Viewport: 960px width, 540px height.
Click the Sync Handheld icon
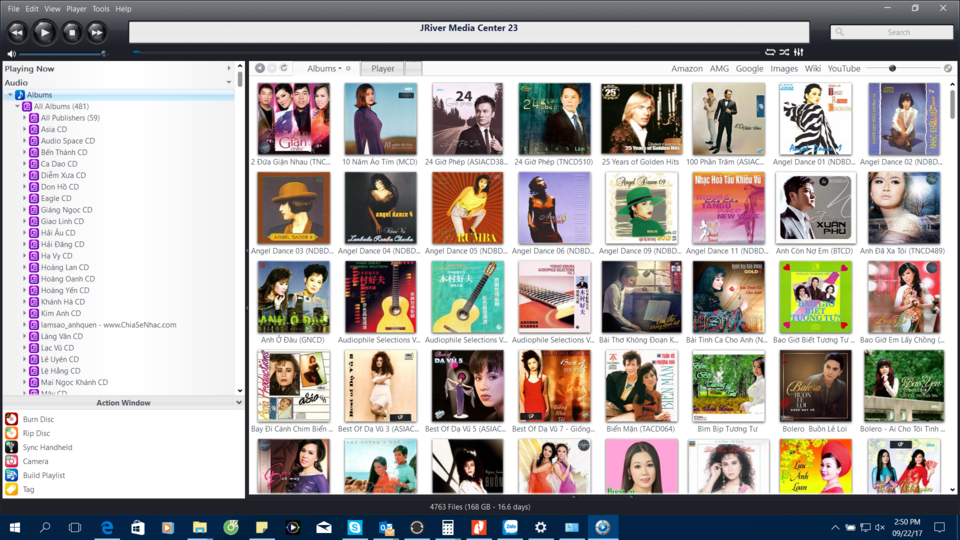[12, 447]
